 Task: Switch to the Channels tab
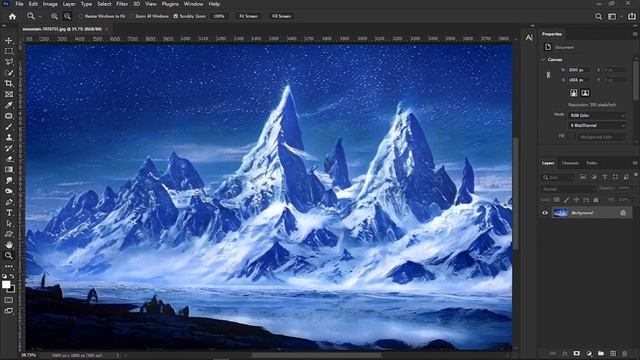(570, 163)
